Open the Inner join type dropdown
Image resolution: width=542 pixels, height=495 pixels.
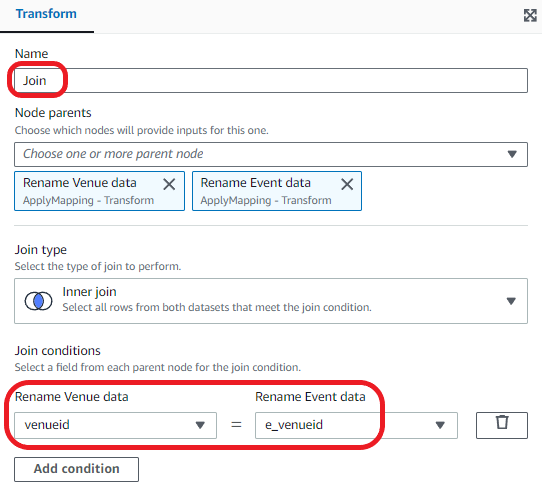click(x=271, y=301)
